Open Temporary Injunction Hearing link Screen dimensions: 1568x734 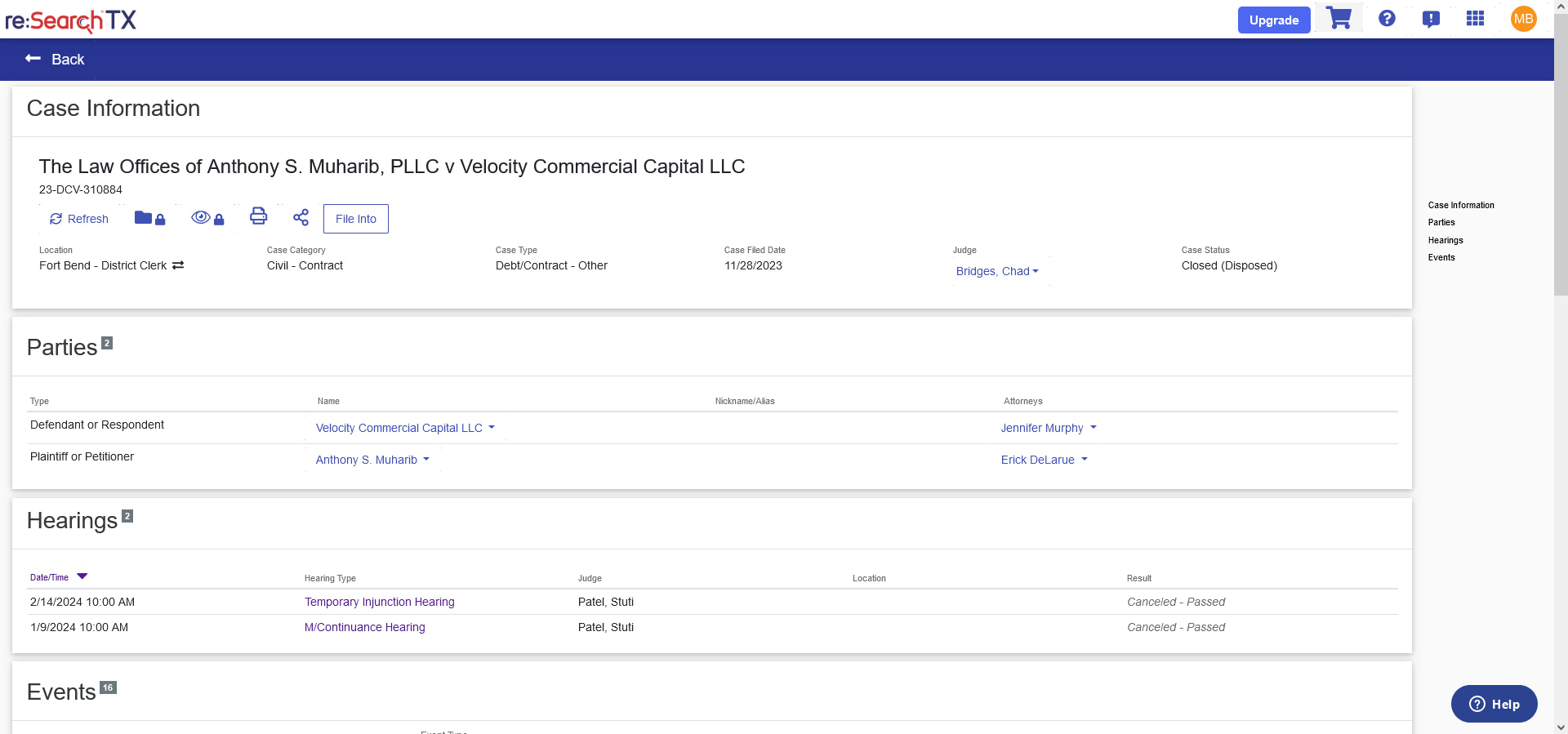(x=380, y=602)
